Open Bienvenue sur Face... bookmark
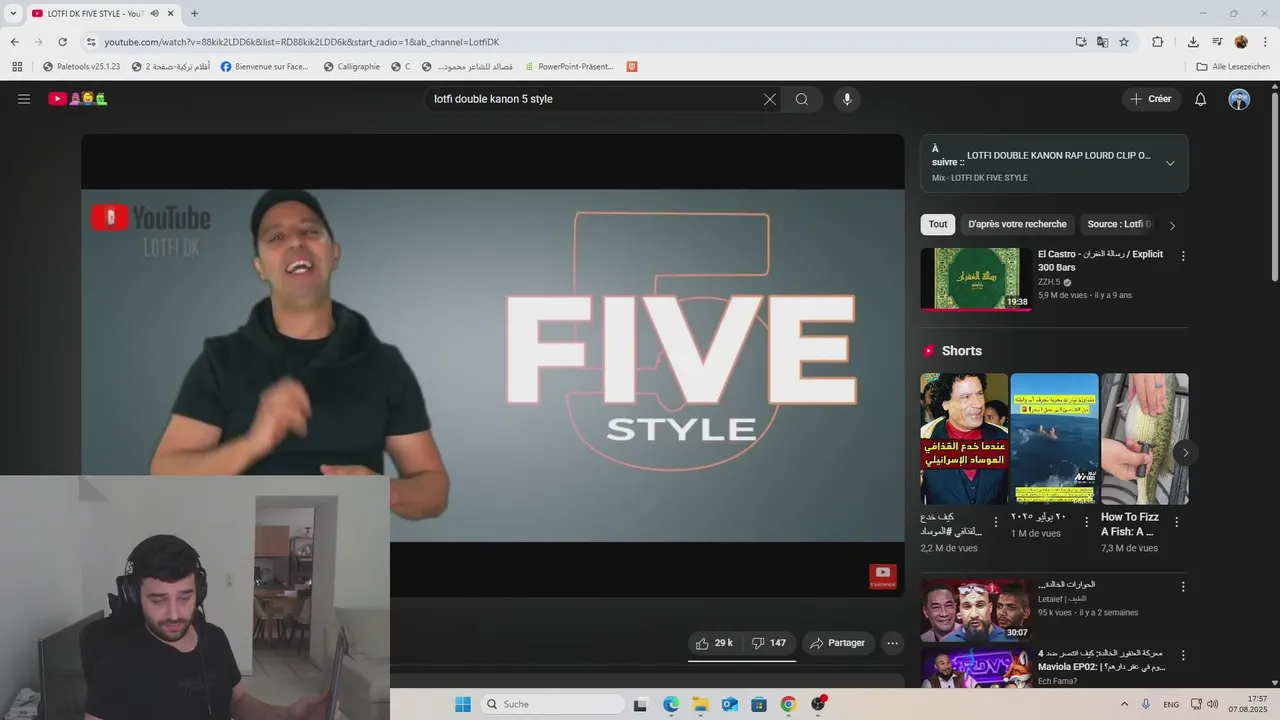 coord(264,67)
